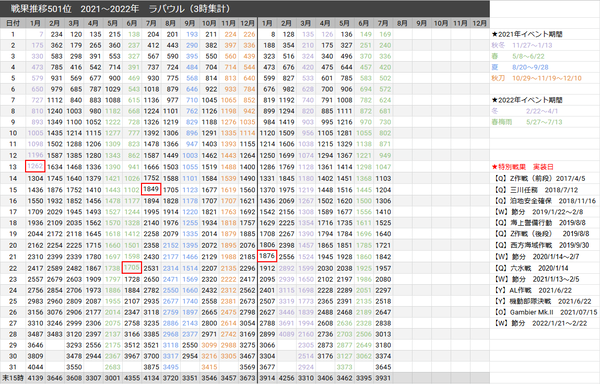Select cell 3677 on day 31

click(267, 367)
